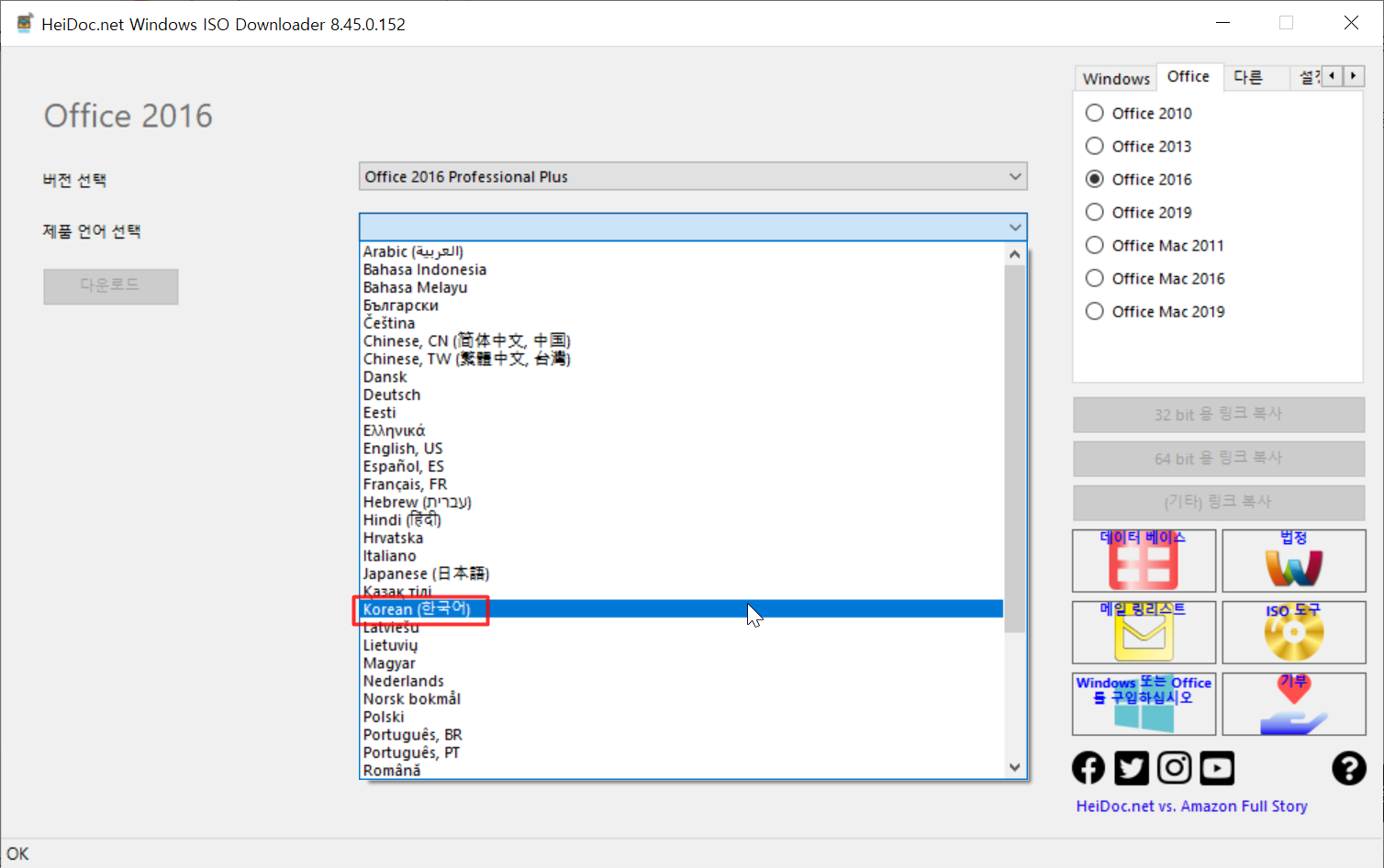This screenshot has width=1384, height=868.
Task: Click the app icon in title bar
Action: [x=25, y=23]
